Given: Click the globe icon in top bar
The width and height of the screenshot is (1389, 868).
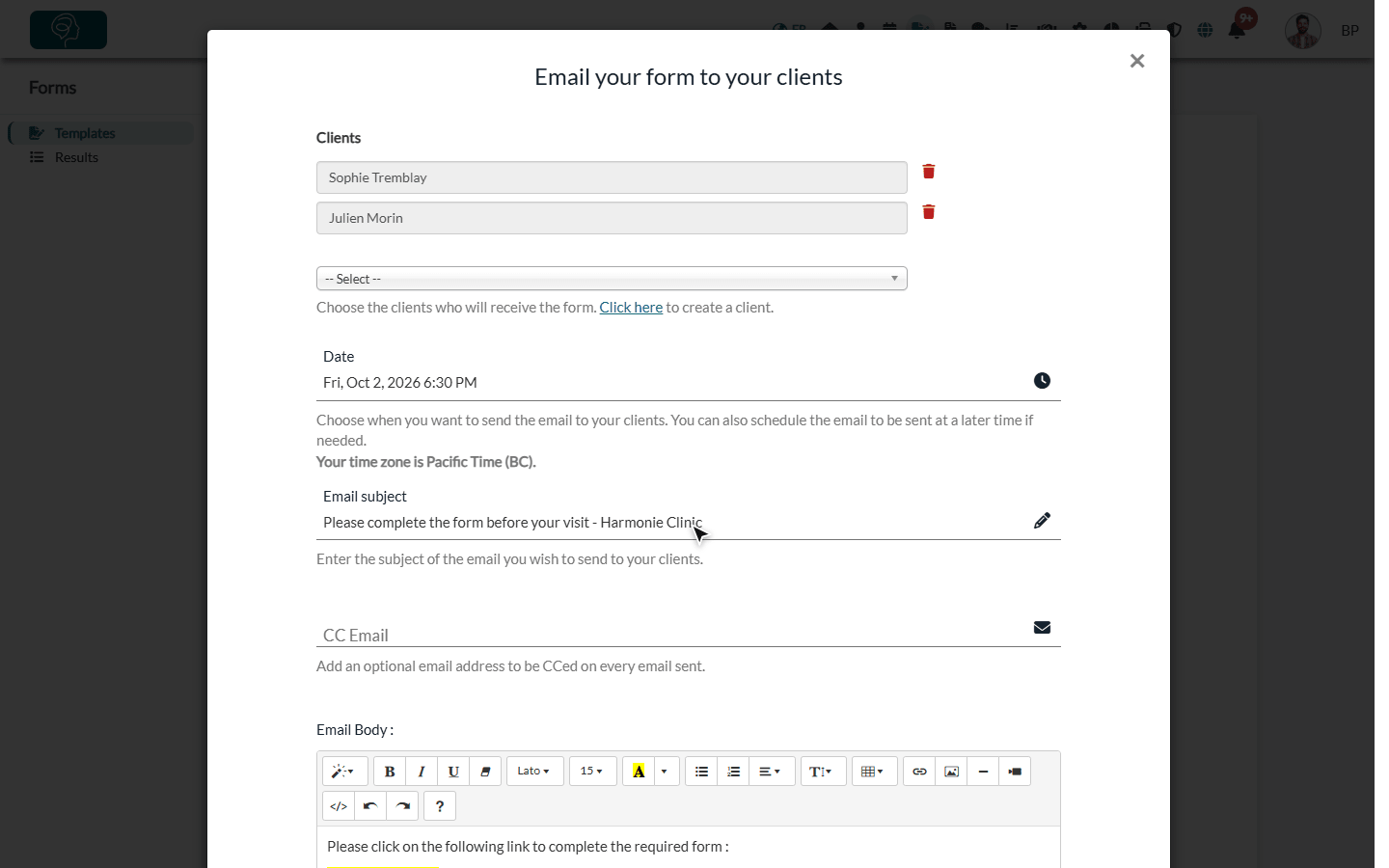Looking at the screenshot, I should click(1205, 30).
